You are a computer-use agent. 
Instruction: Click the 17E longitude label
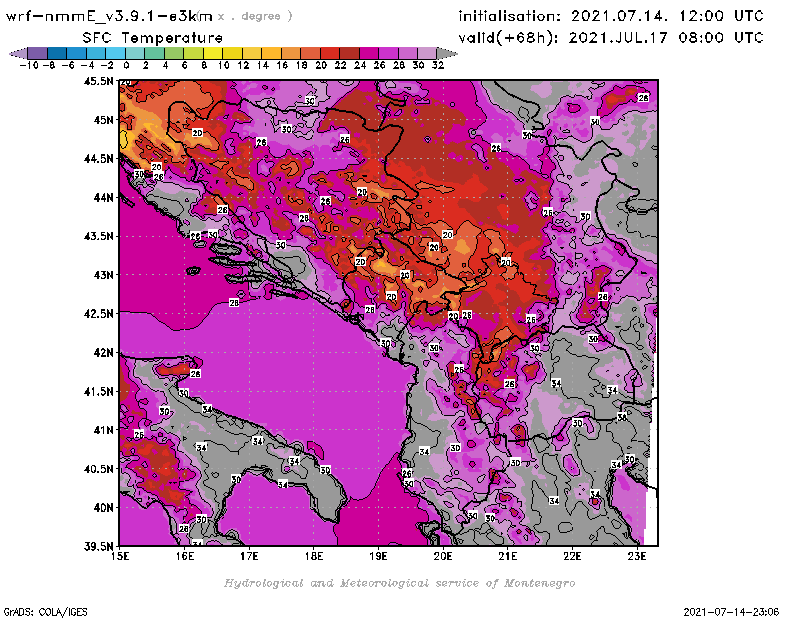pyautogui.click(x=249, y=556)
